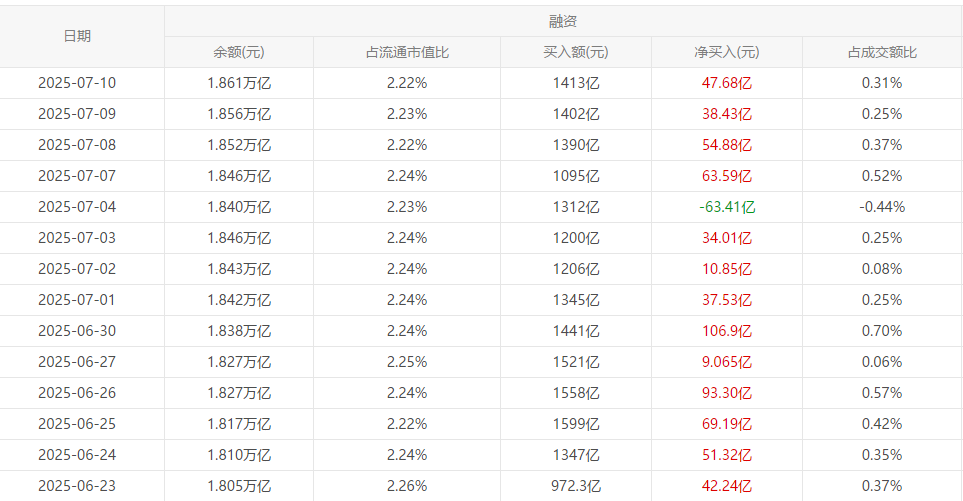Screen dimensions: 963x501
Task: Select the date cell 2025-06-25
Action: 77,424
